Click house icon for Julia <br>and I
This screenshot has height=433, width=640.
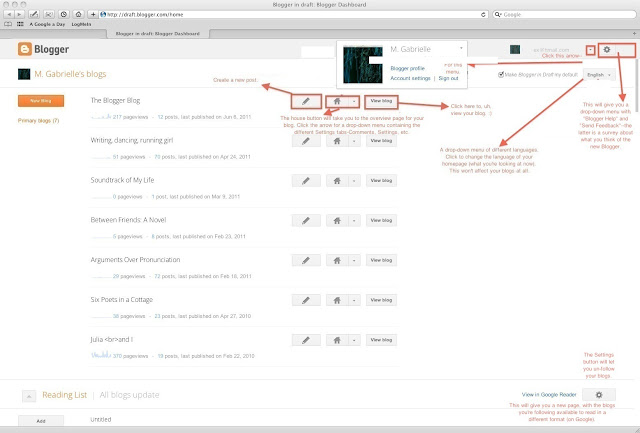337,340
